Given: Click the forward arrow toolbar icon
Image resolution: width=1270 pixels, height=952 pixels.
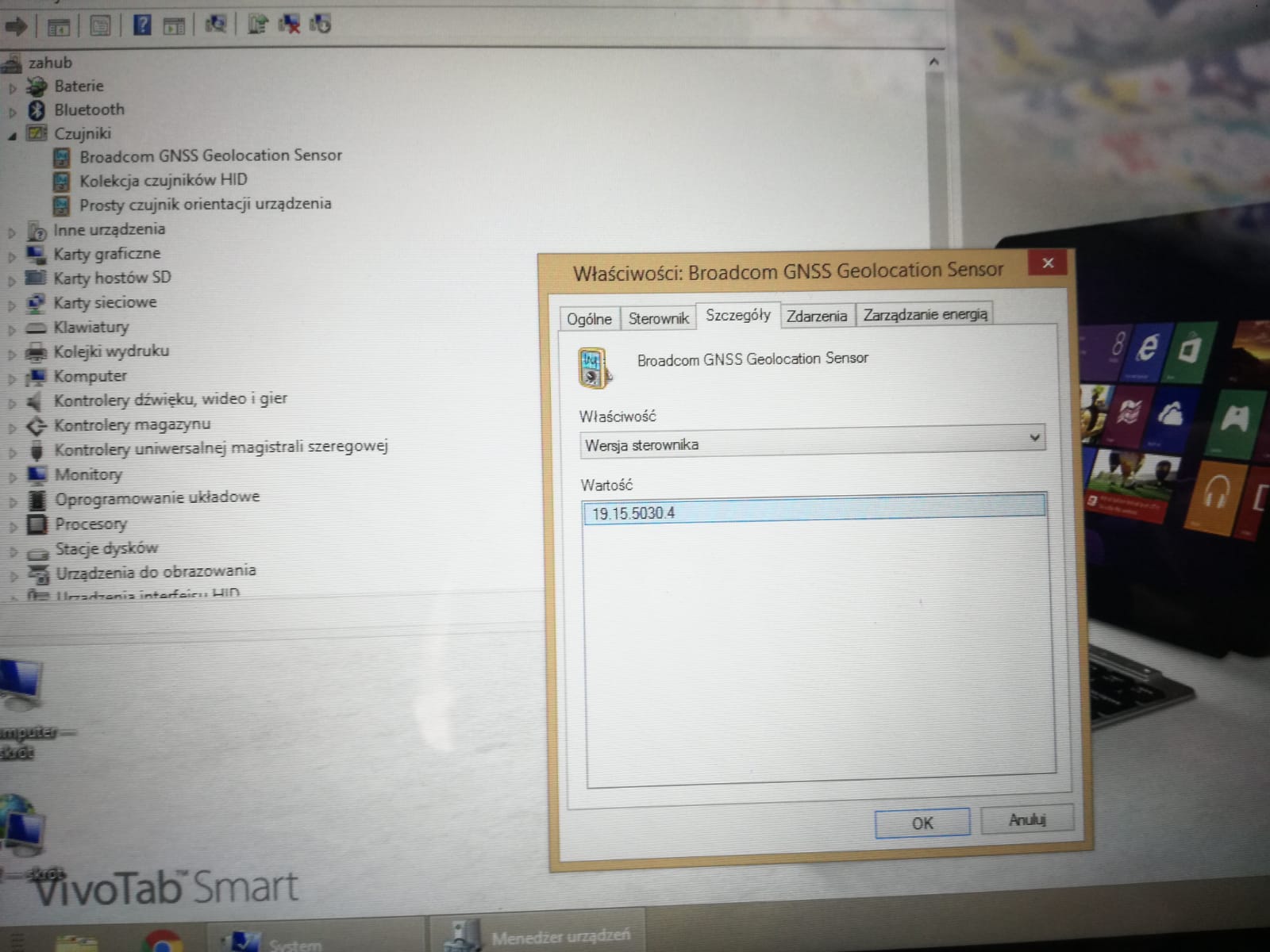Looking at the screenshot, I should click(x=15, y=27).
